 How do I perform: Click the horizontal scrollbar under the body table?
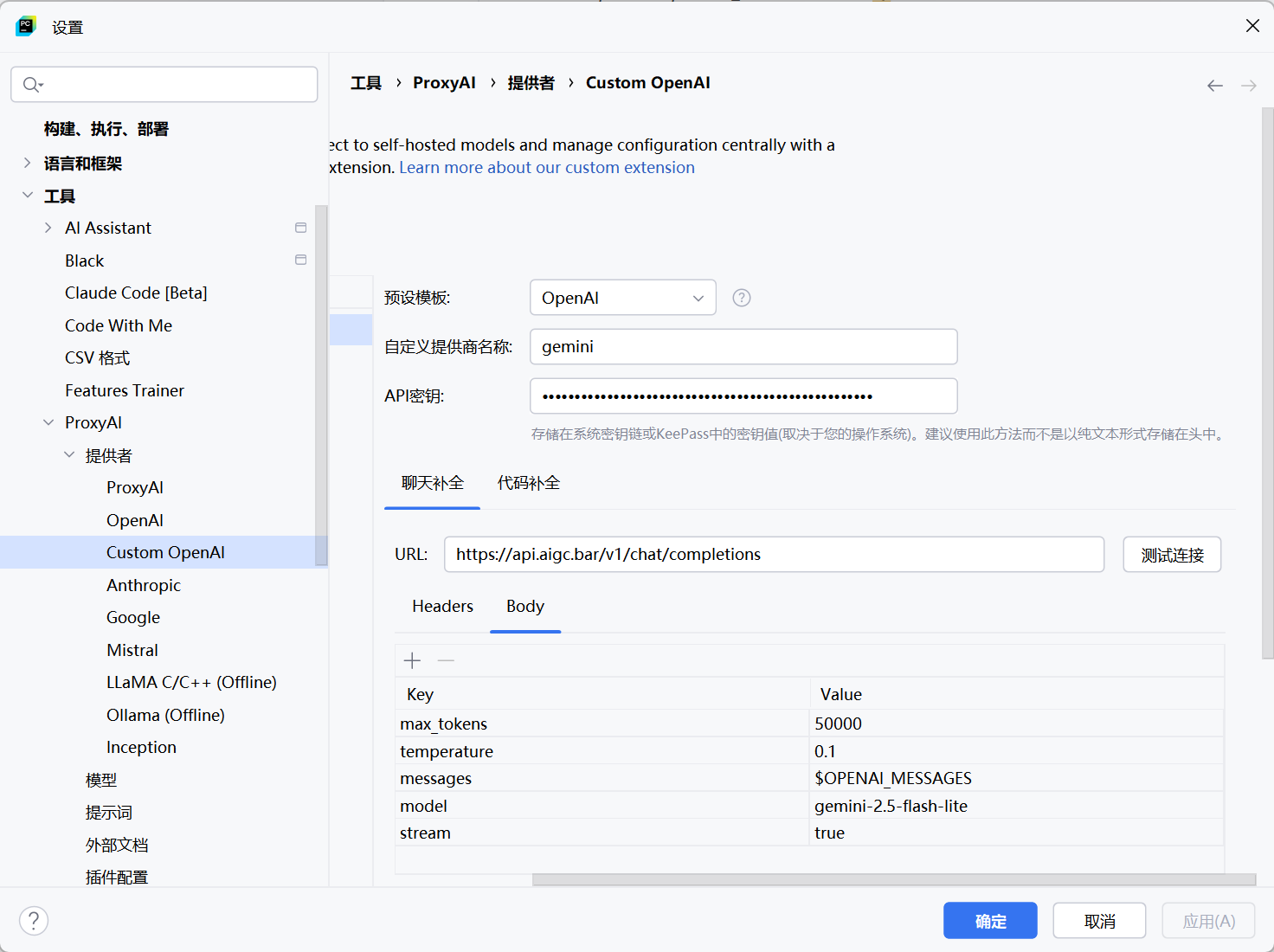pyautogui.click(x=894, y=879)
